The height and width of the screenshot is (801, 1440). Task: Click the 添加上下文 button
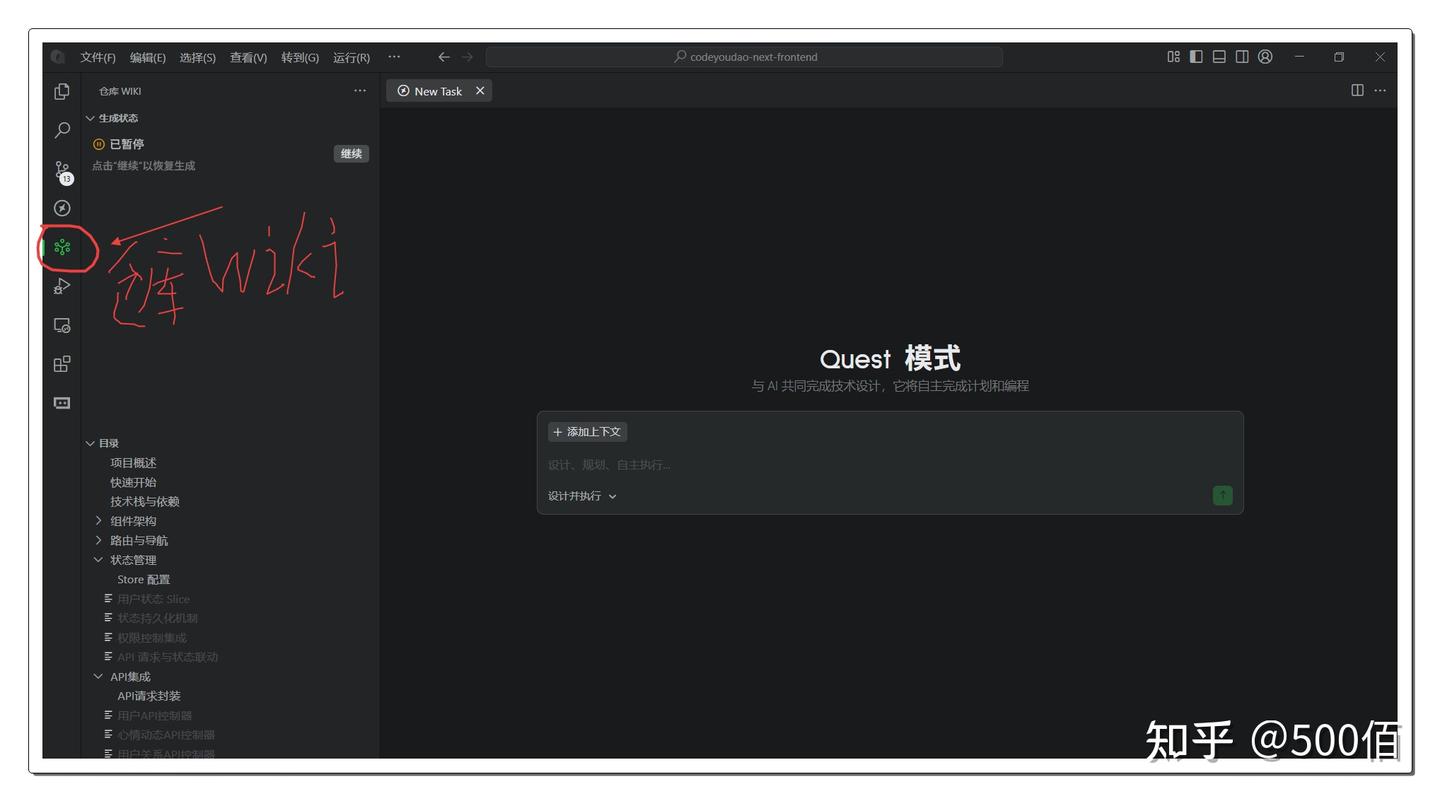[x=586, y=431]
